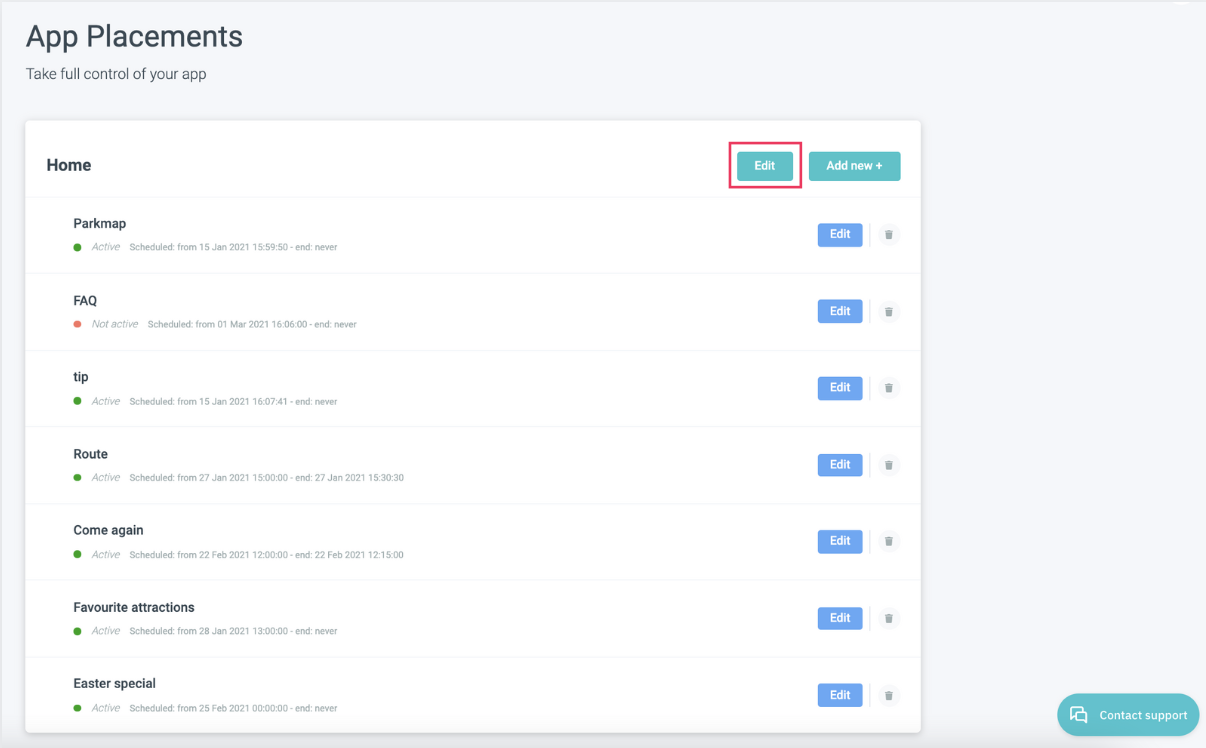This screenshot has height=748, width=1206.
Task: Open Edit for the tip placement
Action: [840, 387]
